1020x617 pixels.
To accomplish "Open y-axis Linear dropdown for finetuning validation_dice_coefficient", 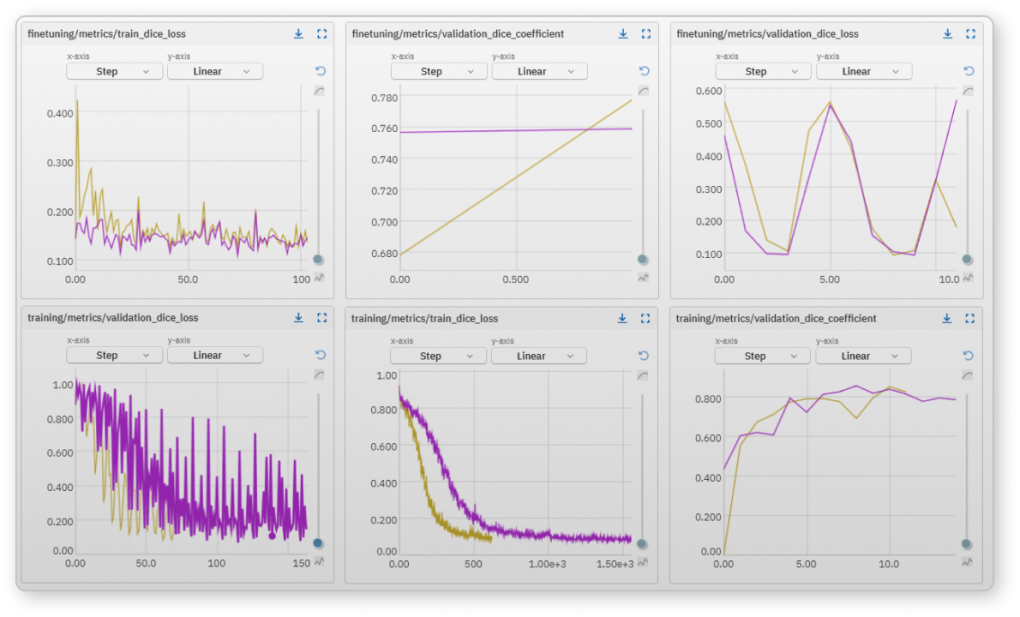I will (x=540, y=72).
